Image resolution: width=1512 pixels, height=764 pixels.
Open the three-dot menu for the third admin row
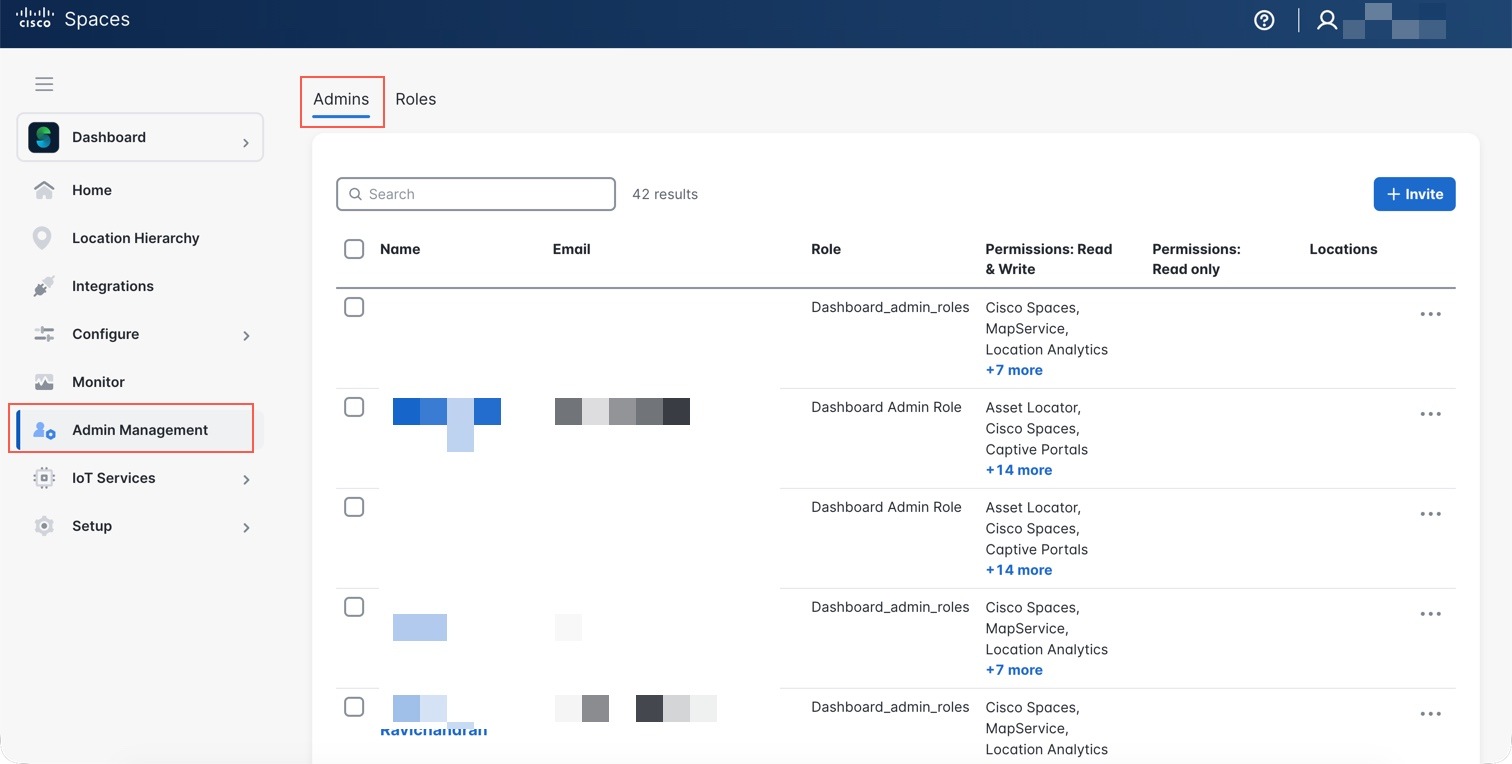pyautogui.click(x=1431, y=514)
